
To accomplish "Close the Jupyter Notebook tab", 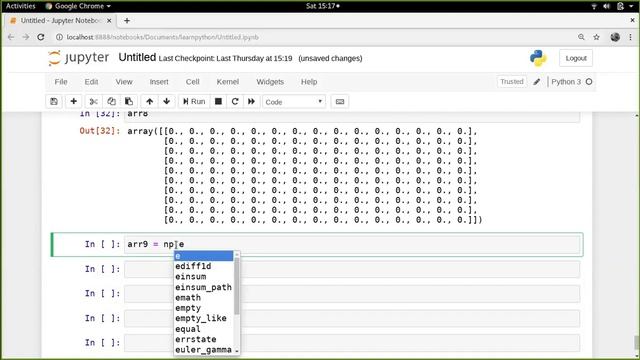I will click(109, 20).
